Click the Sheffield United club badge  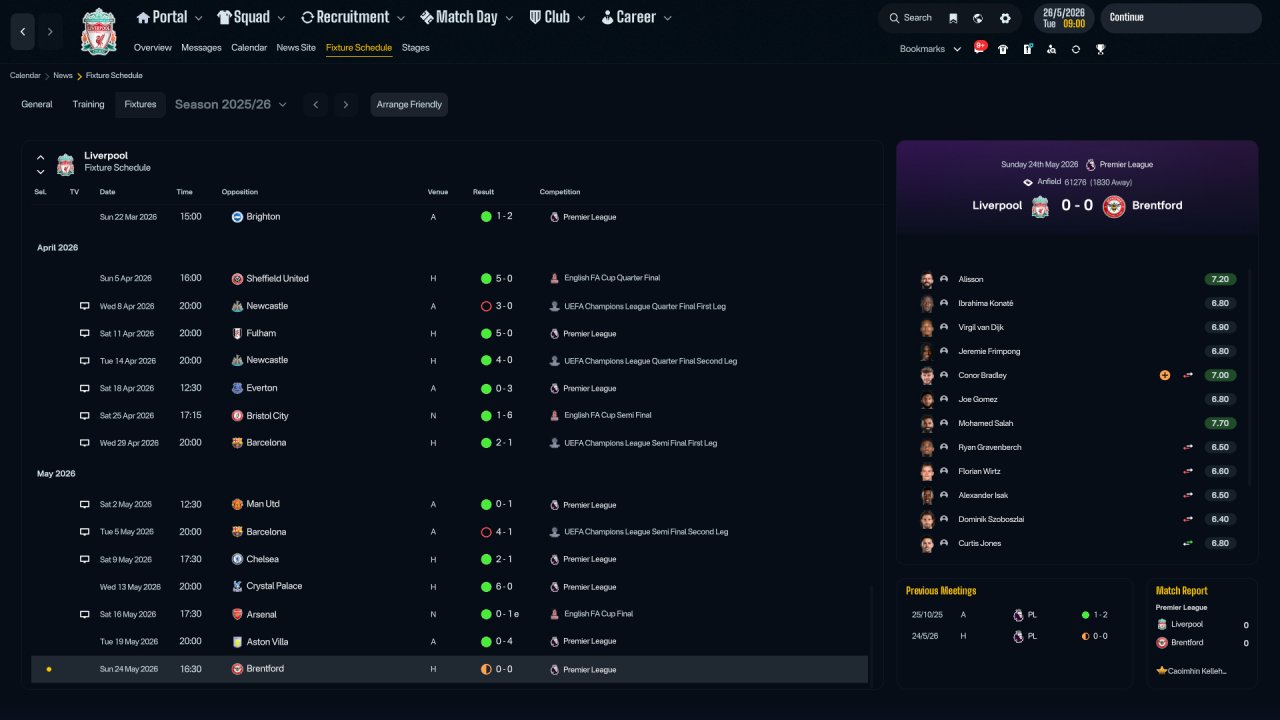(238, 278)
